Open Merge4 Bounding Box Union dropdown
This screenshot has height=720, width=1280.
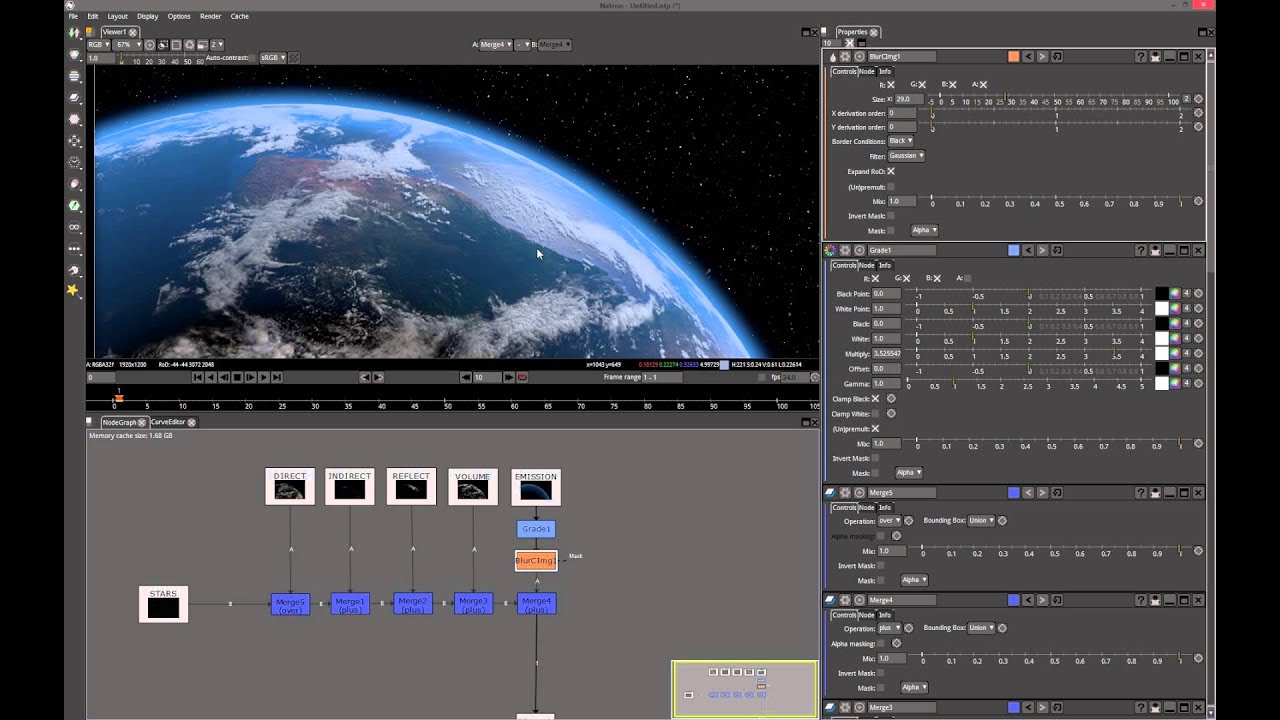pos(981,627)
